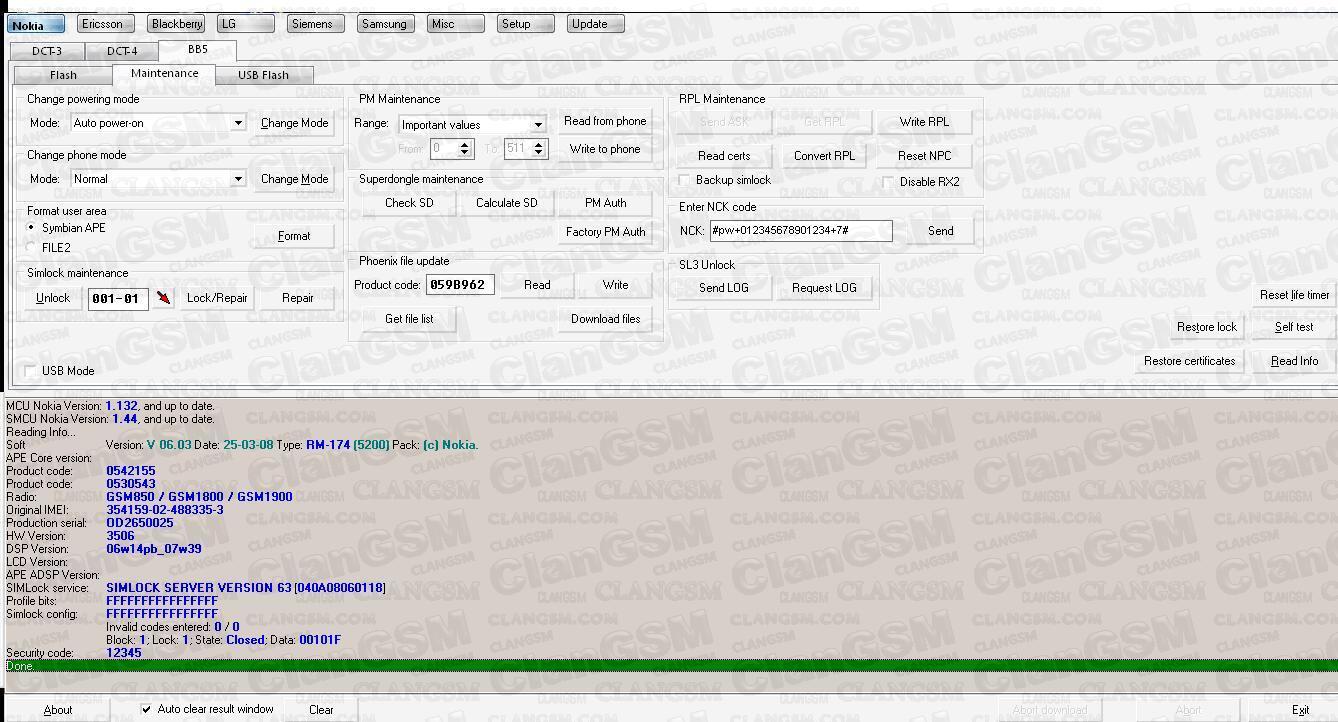Click the Self test button
The image size is (1338, 722).
tap(1294, 327)
